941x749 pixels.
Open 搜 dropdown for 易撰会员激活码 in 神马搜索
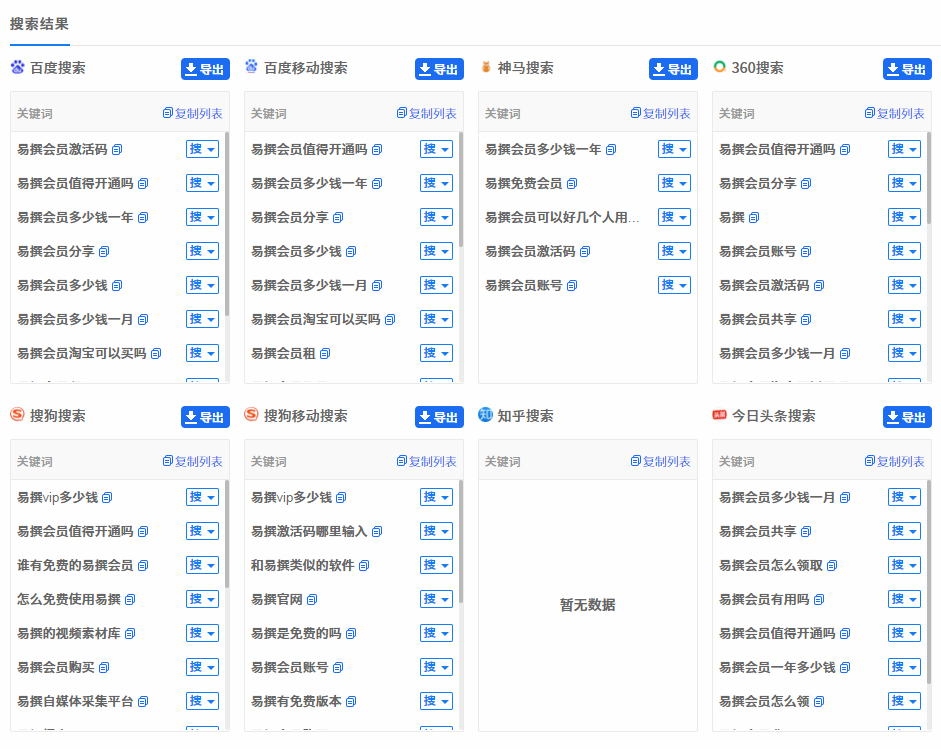674,251
